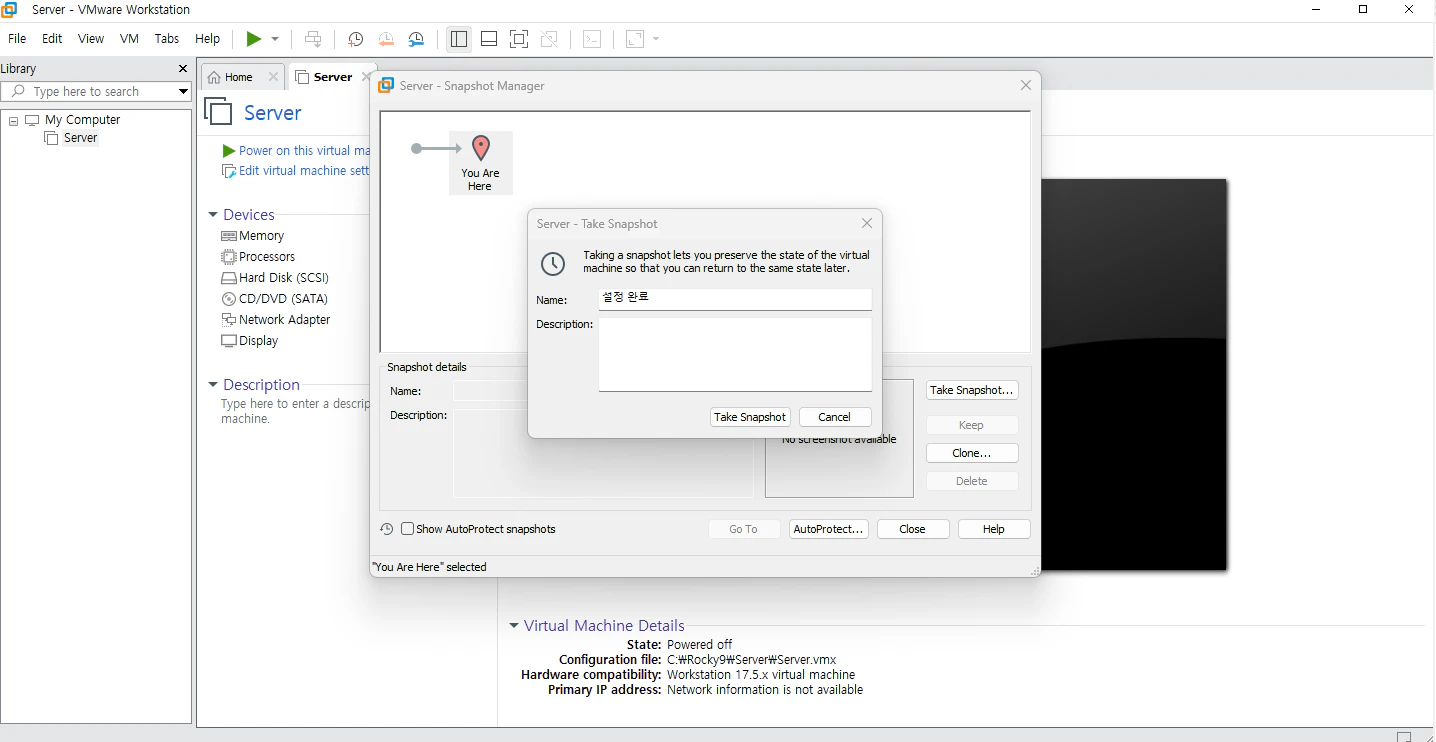Screen dimensions: 1436x742
Task: Open the Tabs menu
Action: [x=167, y=39]
